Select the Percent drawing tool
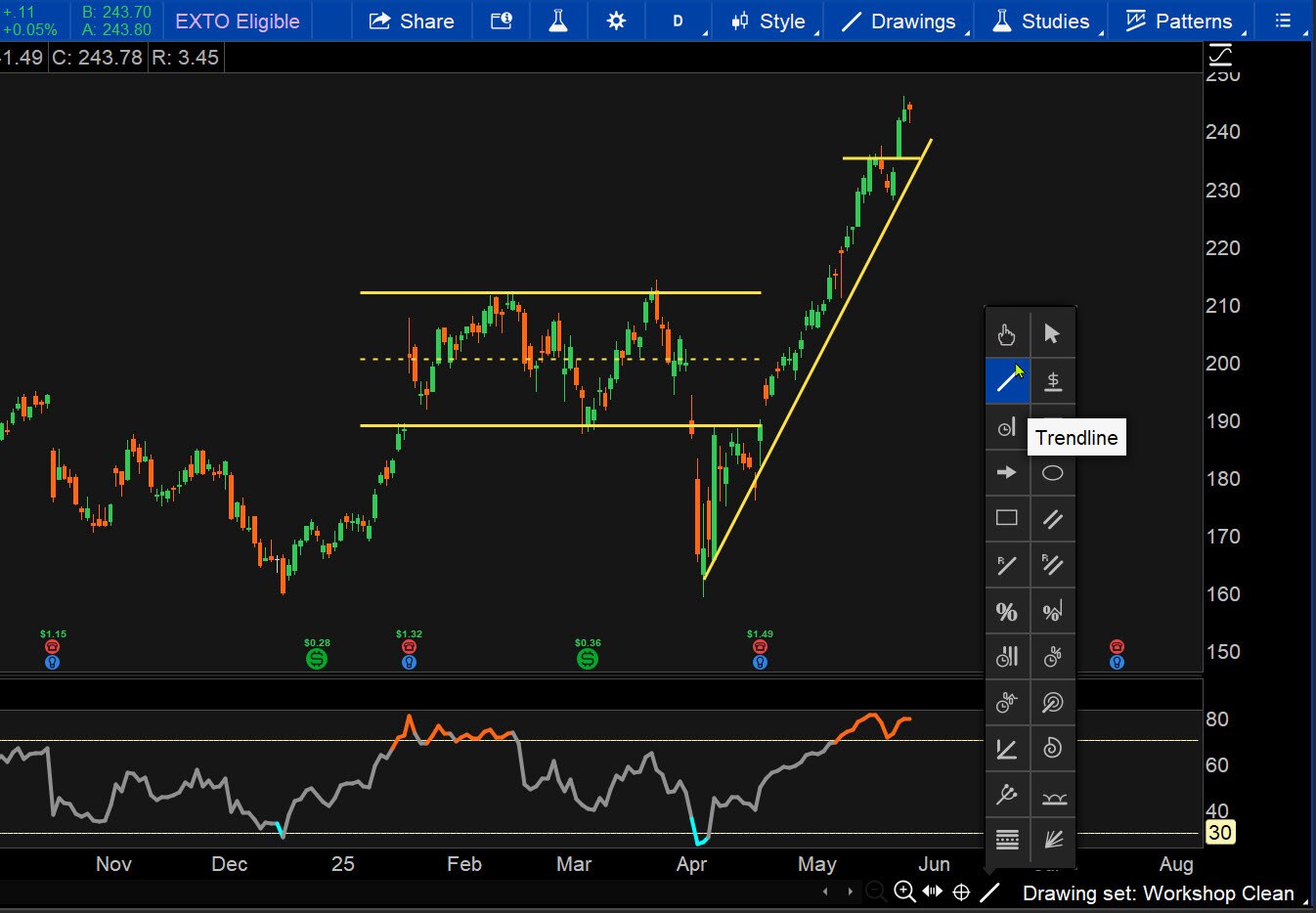Image resolution: width=1316 pixels, height=913 pixels. click(x=1008, y=610)
